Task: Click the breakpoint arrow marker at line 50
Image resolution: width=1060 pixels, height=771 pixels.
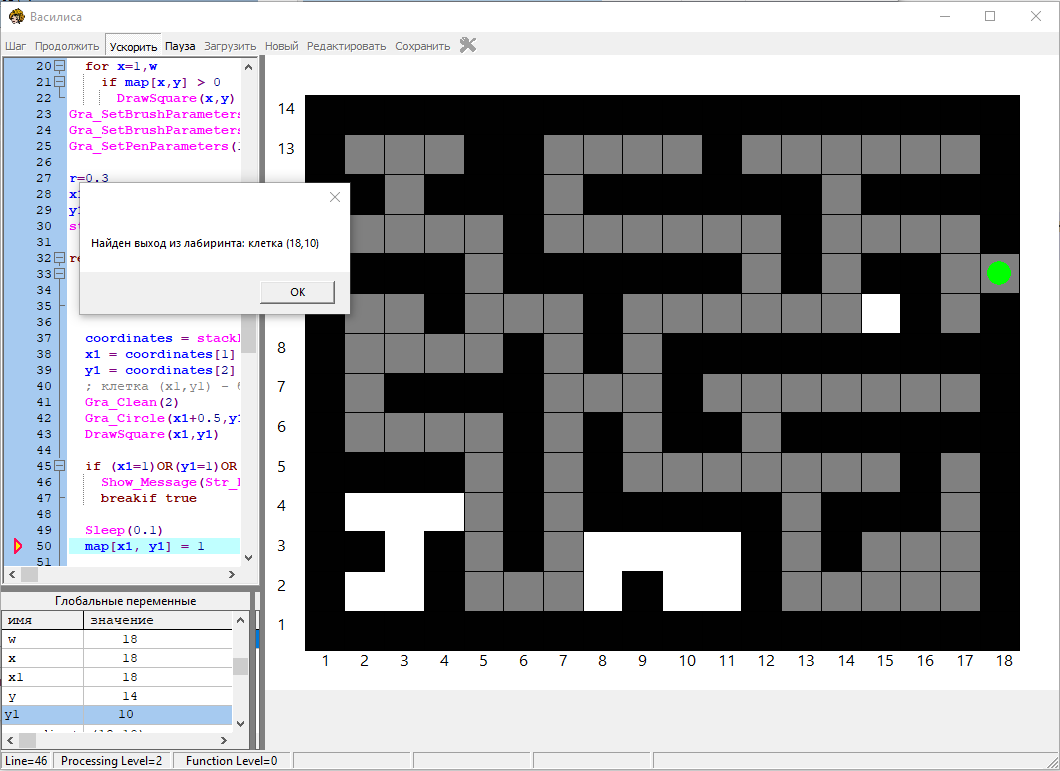Action: (17, 546)
